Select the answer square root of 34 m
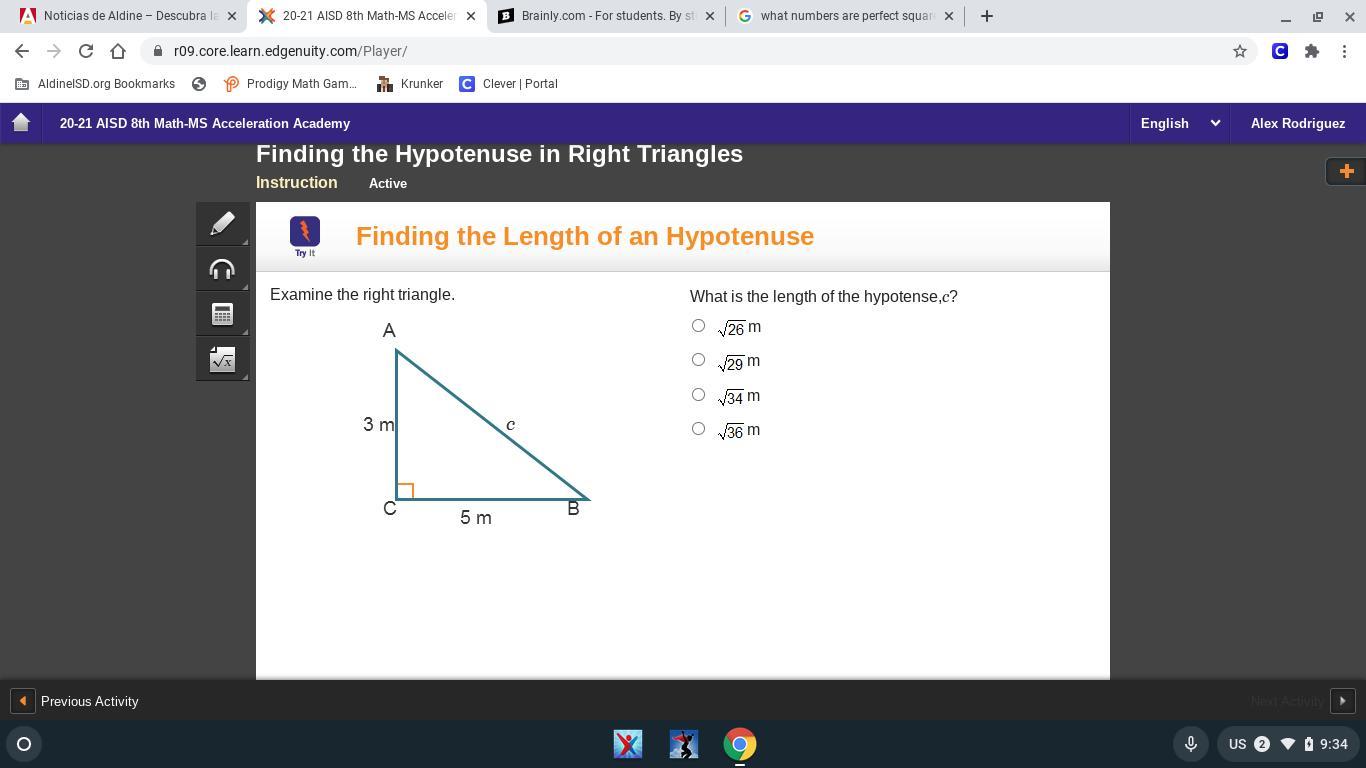The width and height of the screenshot is (1366, 768). [x=698, y=395]
